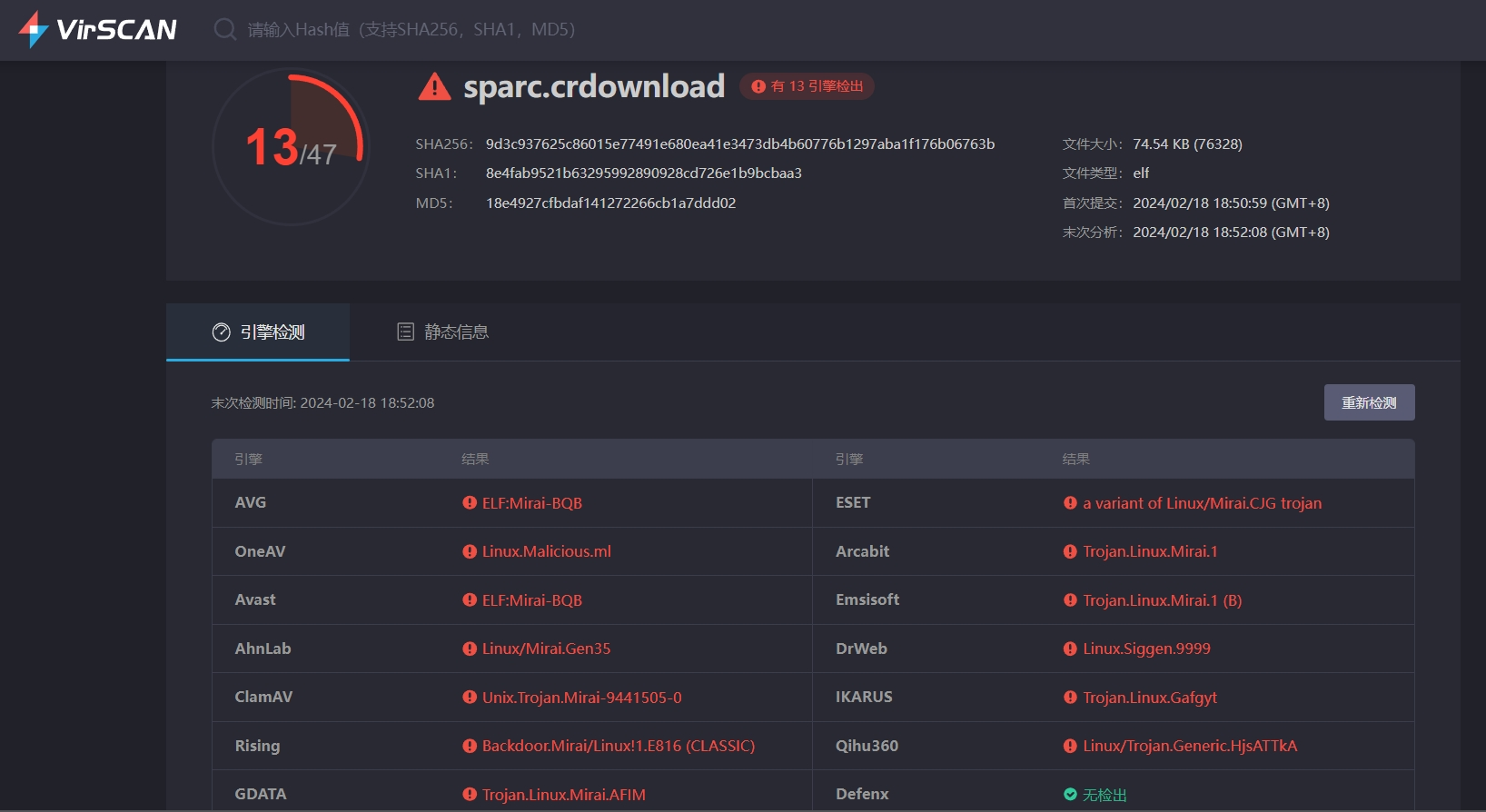Click the alert icon in IKARUS result
This screenshot has width=1486, height=812.
[x=1070, y=697]
